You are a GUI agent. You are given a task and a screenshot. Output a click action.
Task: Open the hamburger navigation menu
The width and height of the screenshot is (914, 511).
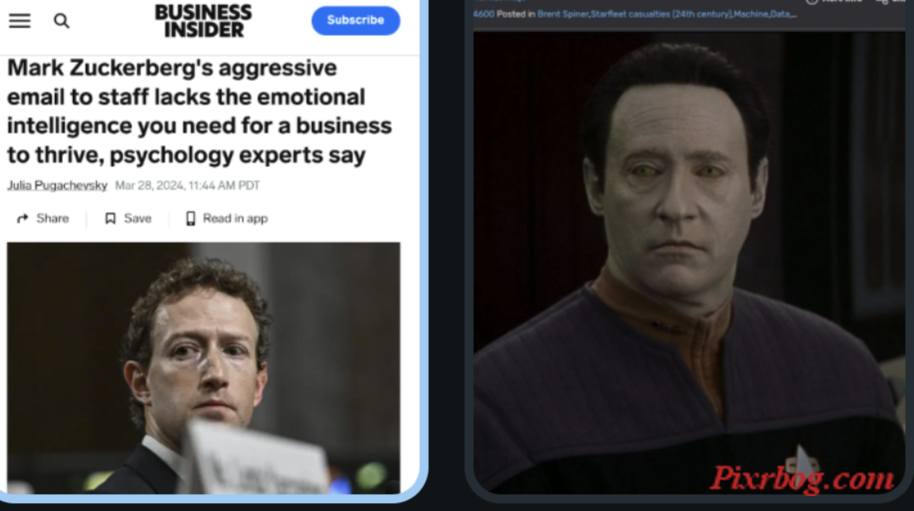20,21
